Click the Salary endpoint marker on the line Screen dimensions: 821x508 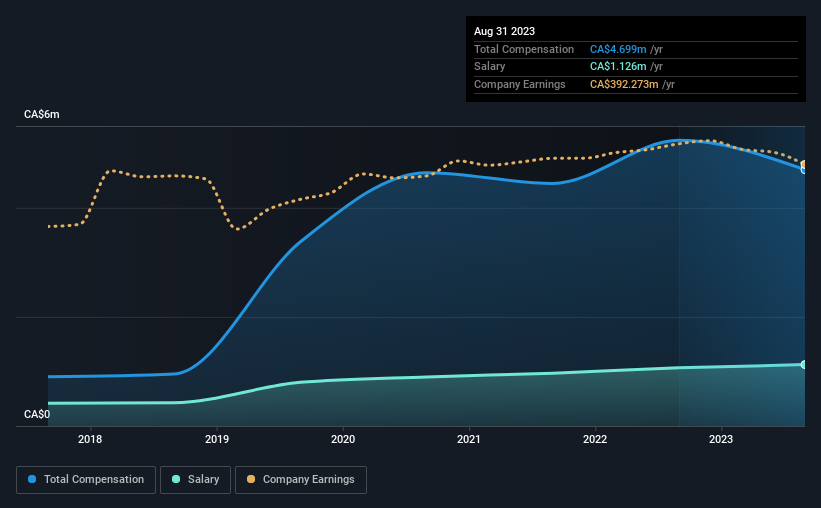803,365
